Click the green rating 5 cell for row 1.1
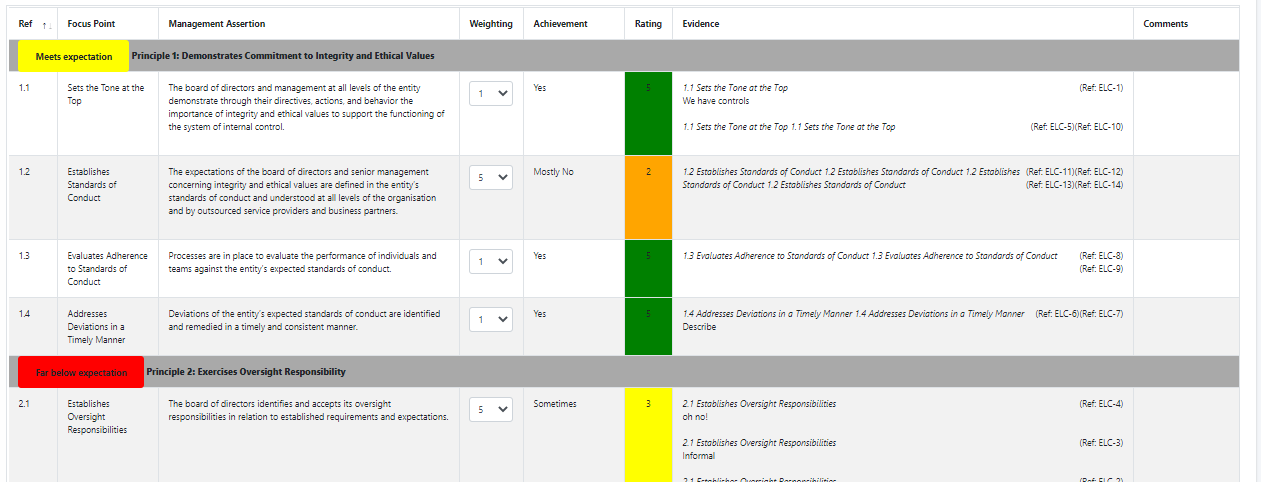This screenshot has width=1261, height=482. point(648,114)
